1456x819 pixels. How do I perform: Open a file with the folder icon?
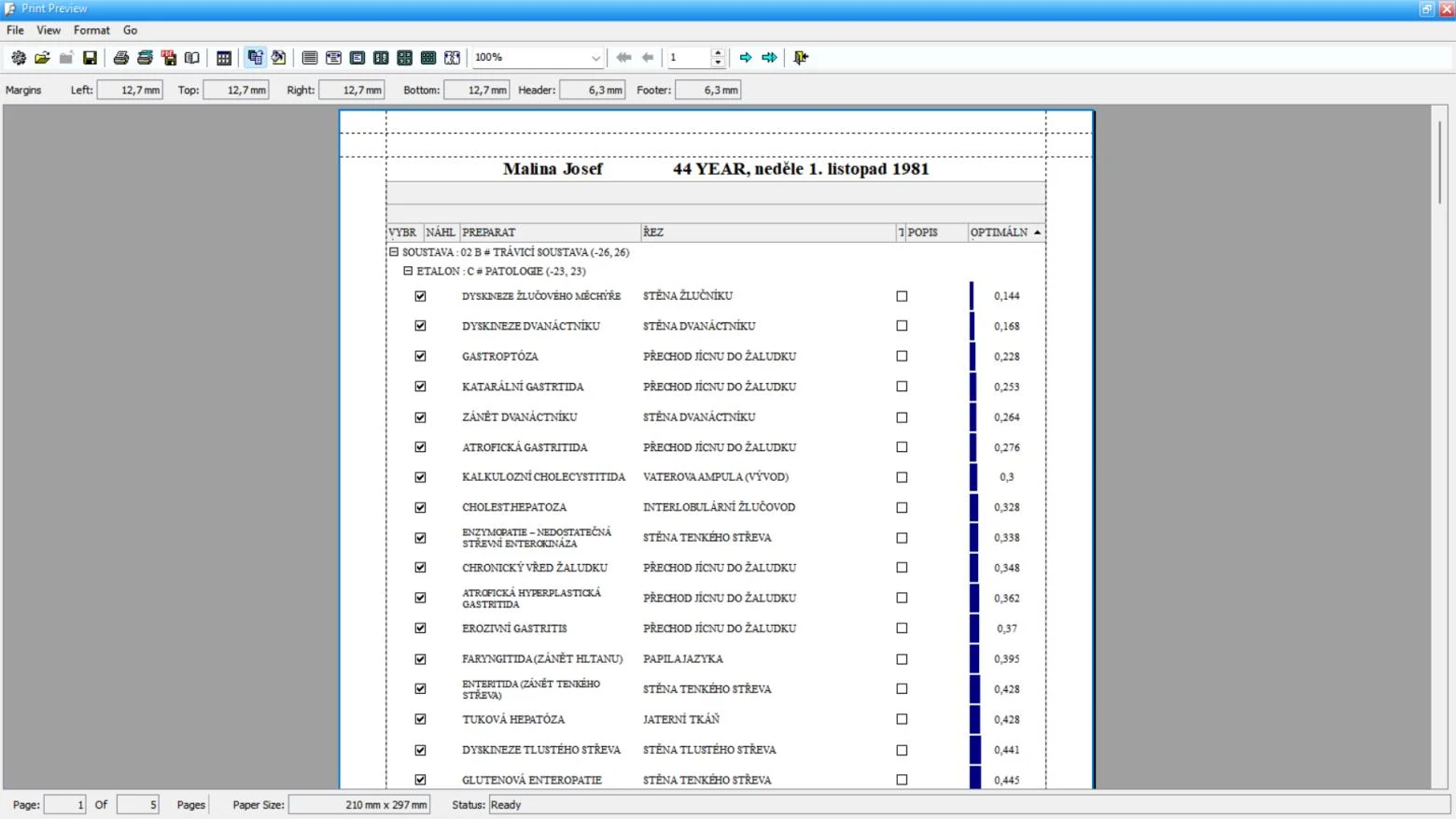click(x=42, y=58)
